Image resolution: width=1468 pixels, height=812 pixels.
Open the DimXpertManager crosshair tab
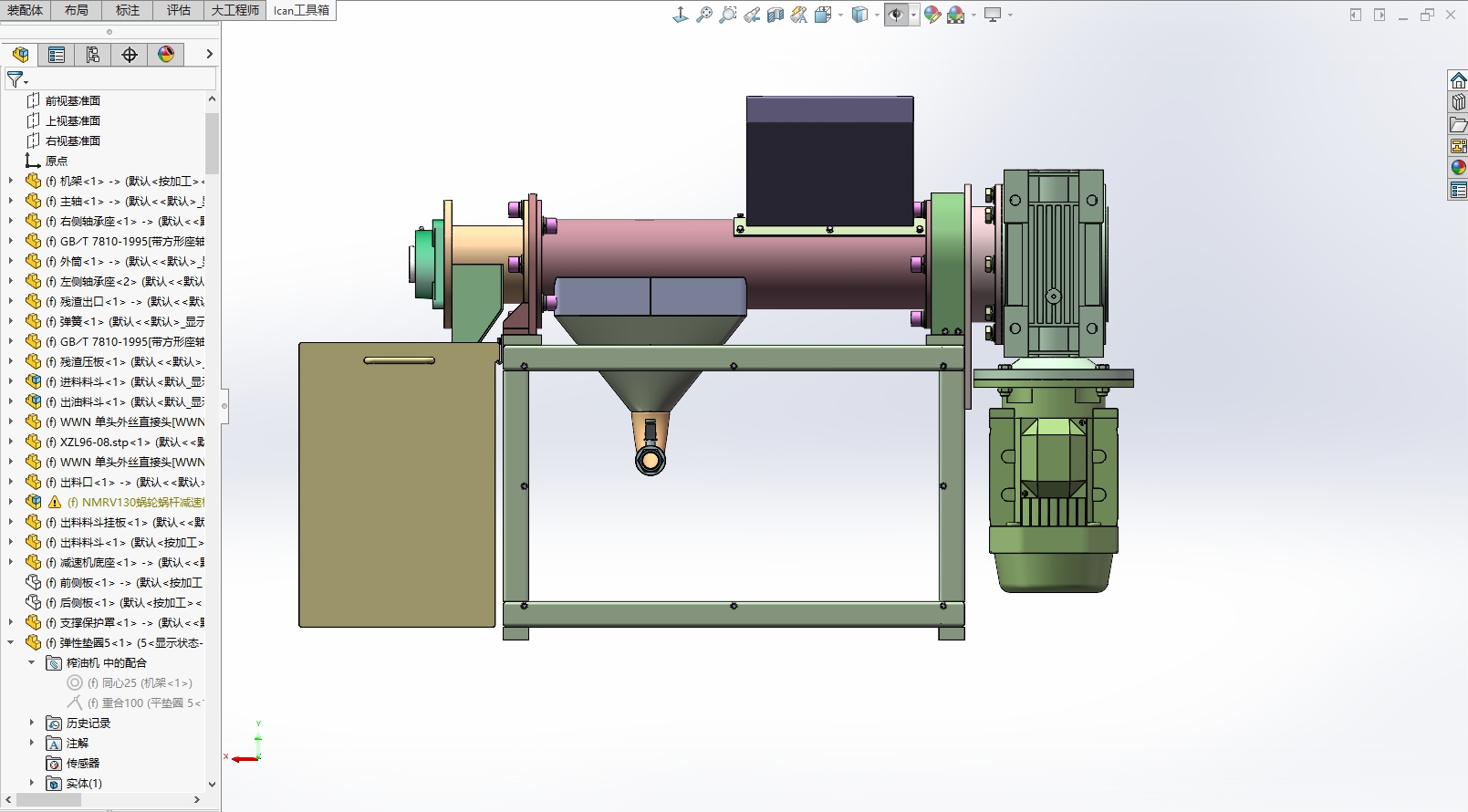pyautogui.click(x=130, y=55)
